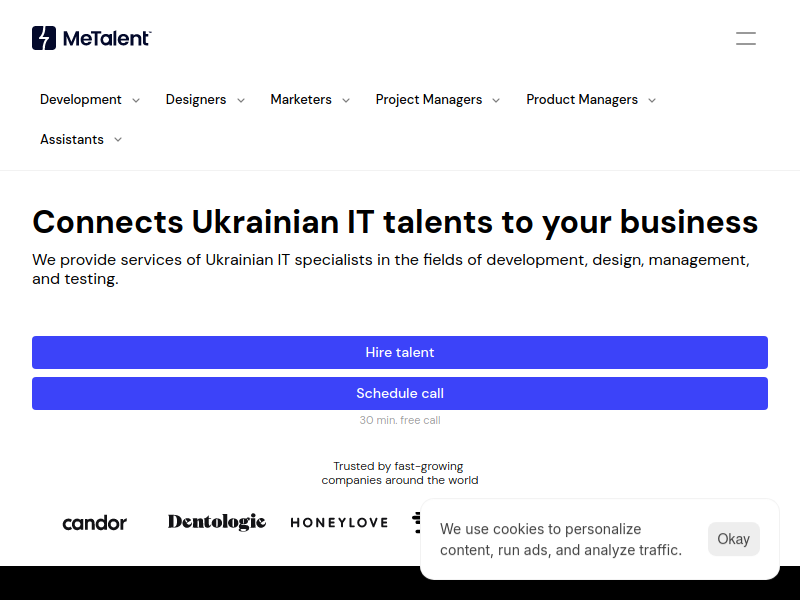Expand the Development chevron arrow

click(136, 101)
